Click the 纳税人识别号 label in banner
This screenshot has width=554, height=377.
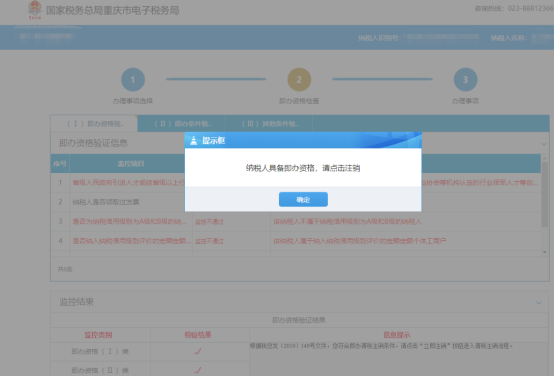[x=379, y=38]
